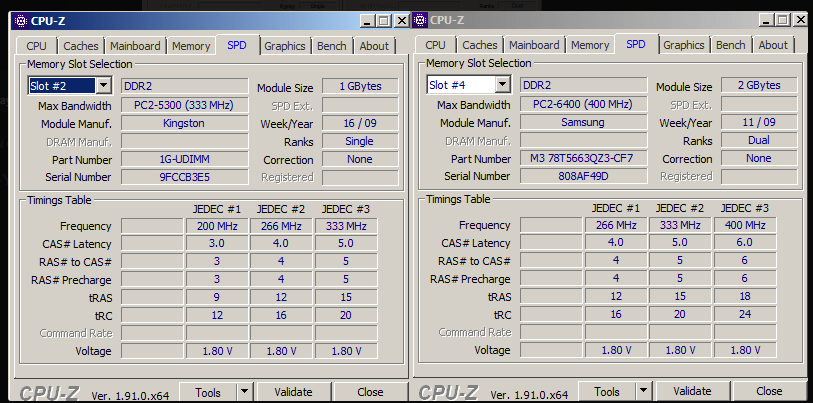Expand the Tools arrow in right window
This screenshot has width=813, height=403.
coord(643,391)
